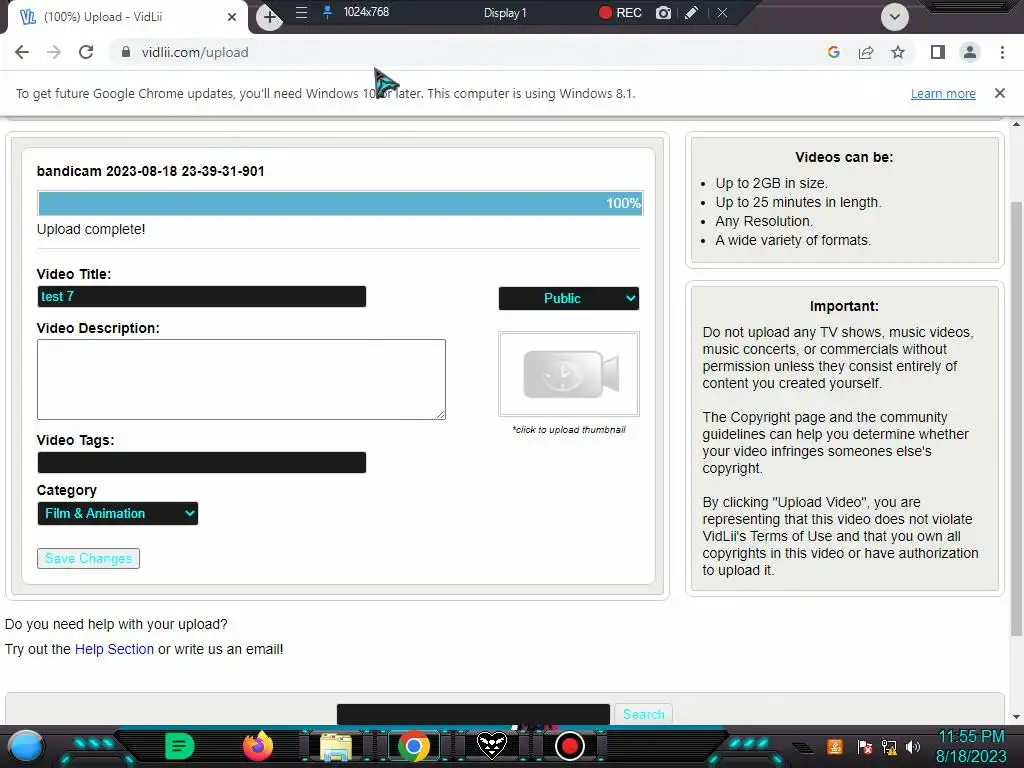Click the volume speaker tray icon

coord(912,746)
